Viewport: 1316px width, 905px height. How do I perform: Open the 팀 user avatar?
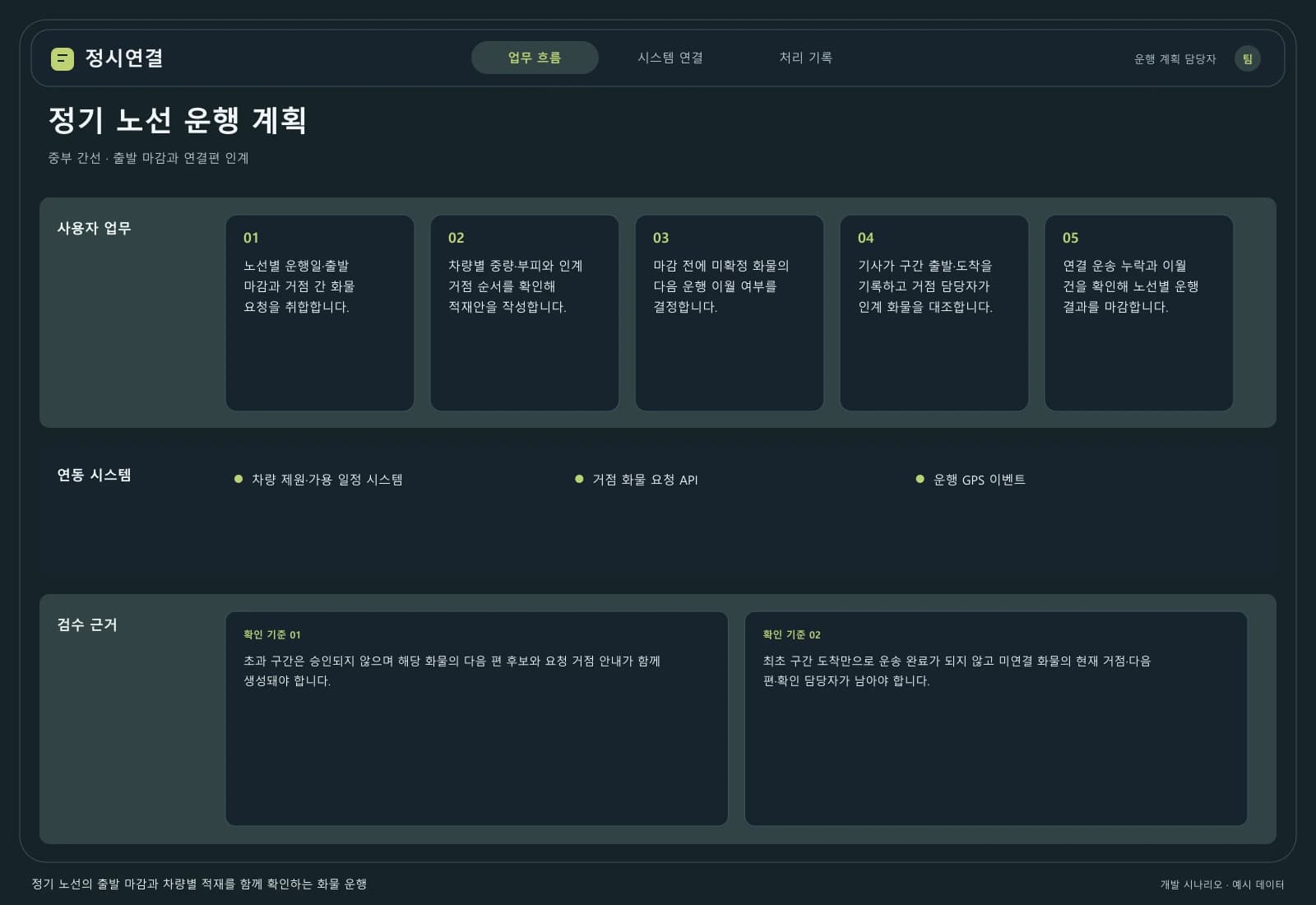coord(1247,58)
